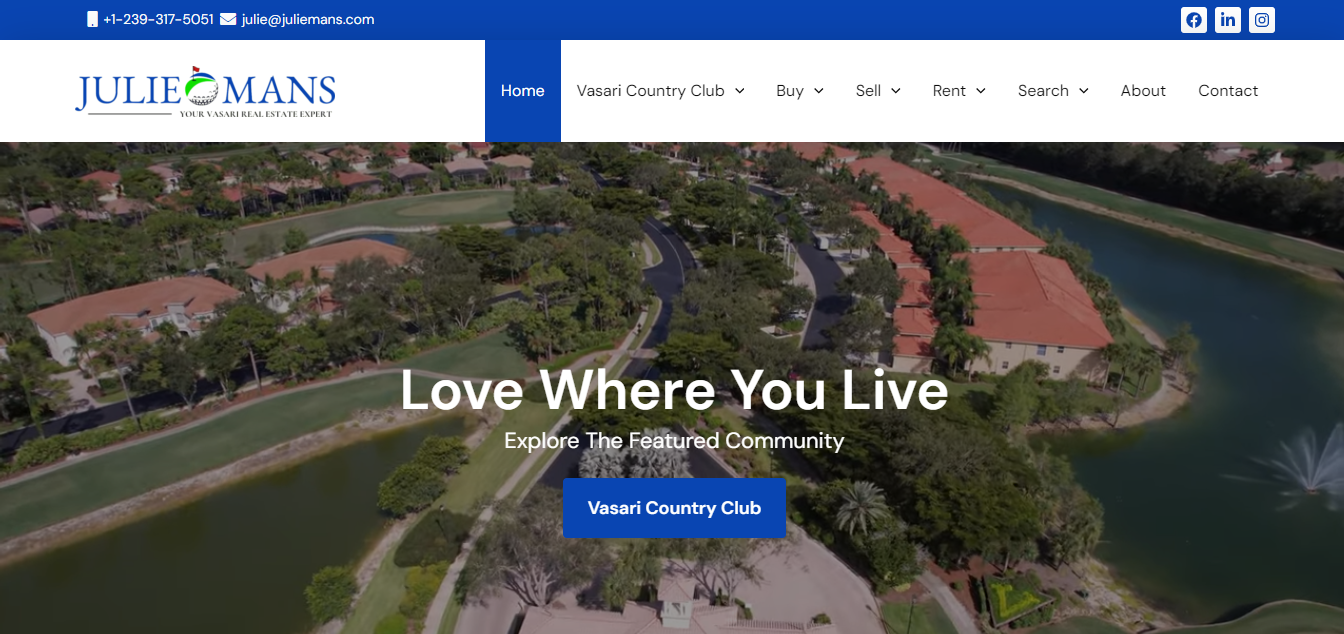Screen dimensions: 1344x634
Task: Expand the Search menu chevron
Action: click(1084, 91)
